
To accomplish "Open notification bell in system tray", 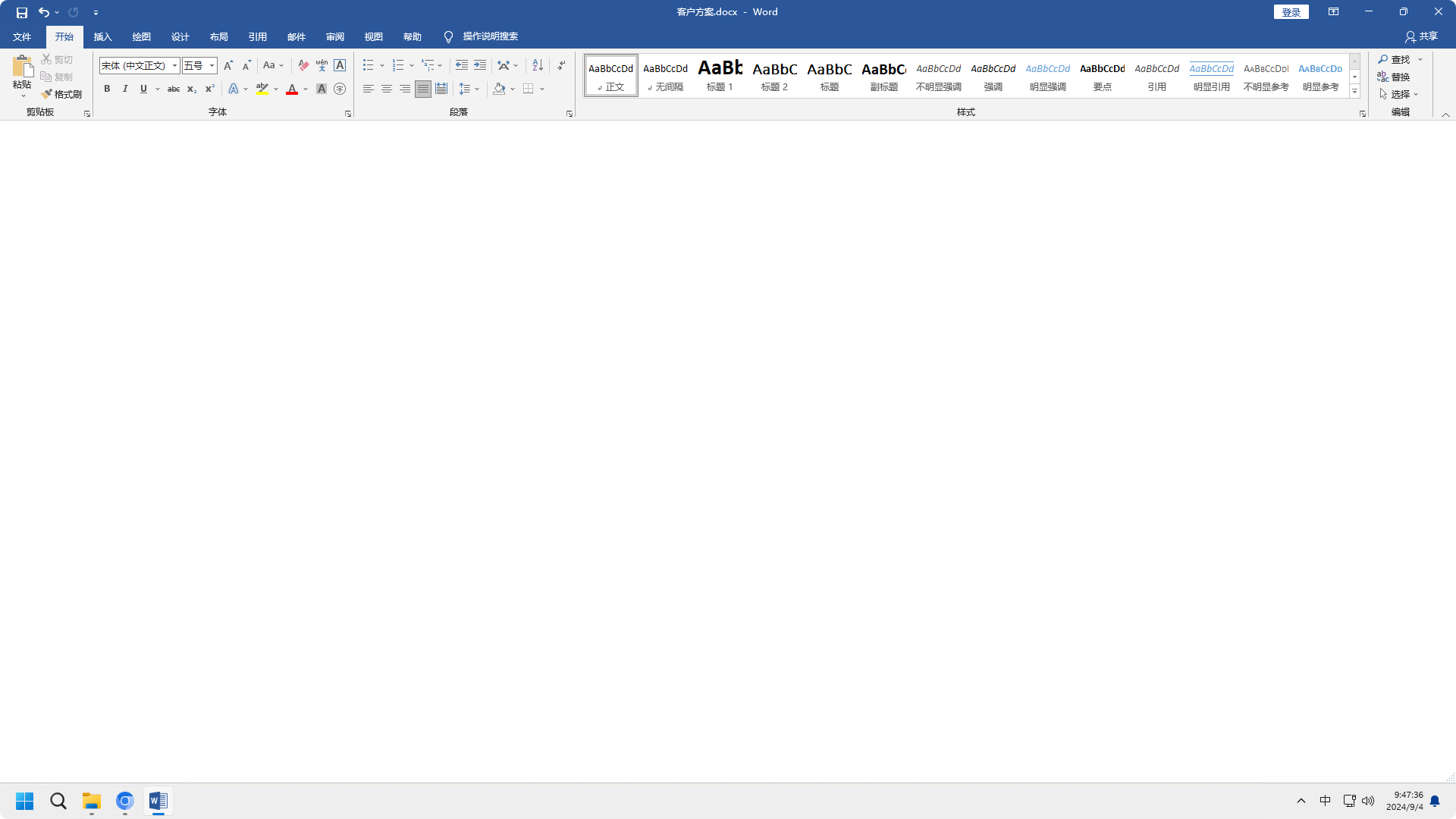I will tap(1435, 801).
